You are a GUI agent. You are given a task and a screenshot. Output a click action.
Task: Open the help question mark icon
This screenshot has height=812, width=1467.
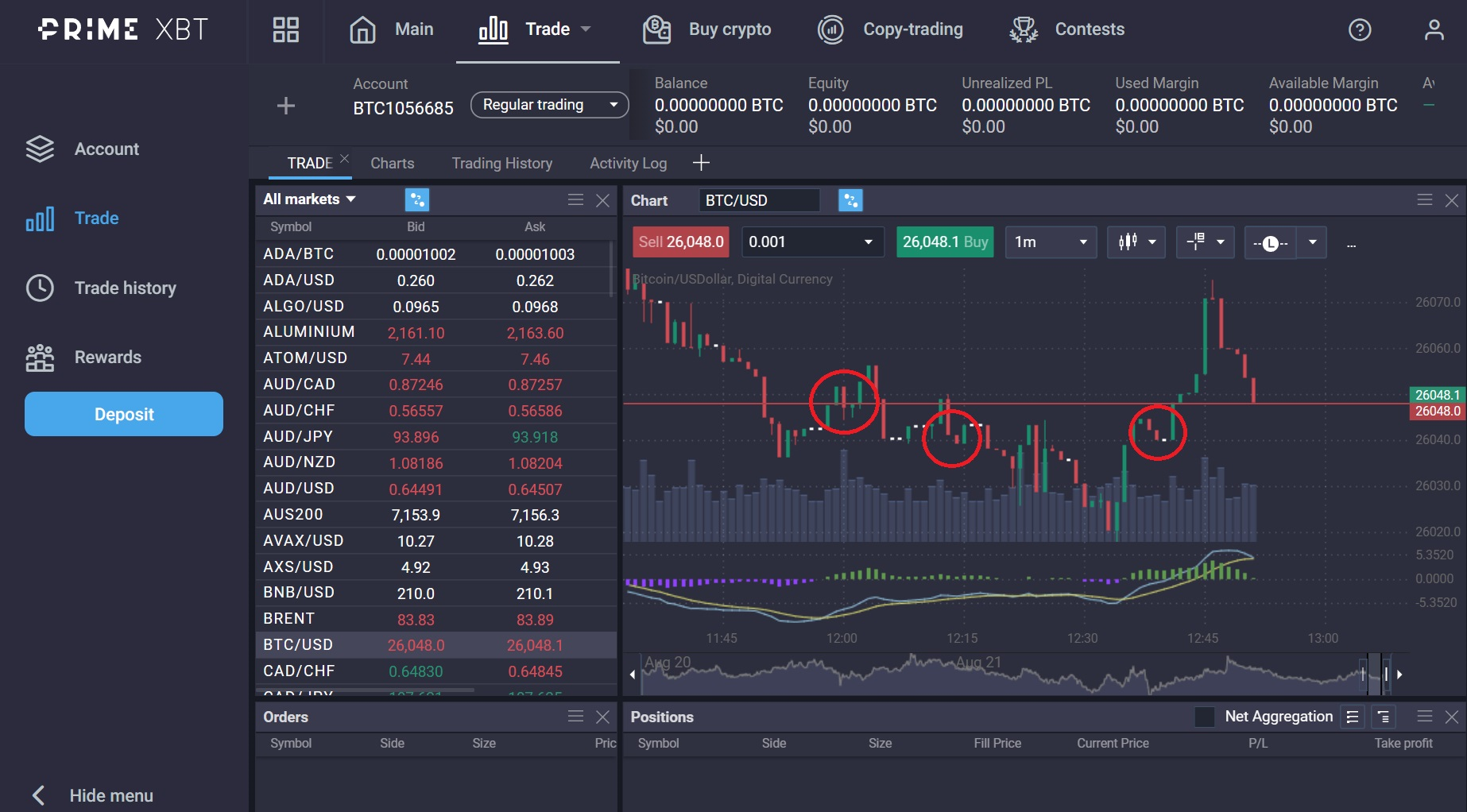pyautogui.click(x=1360, y=30)
